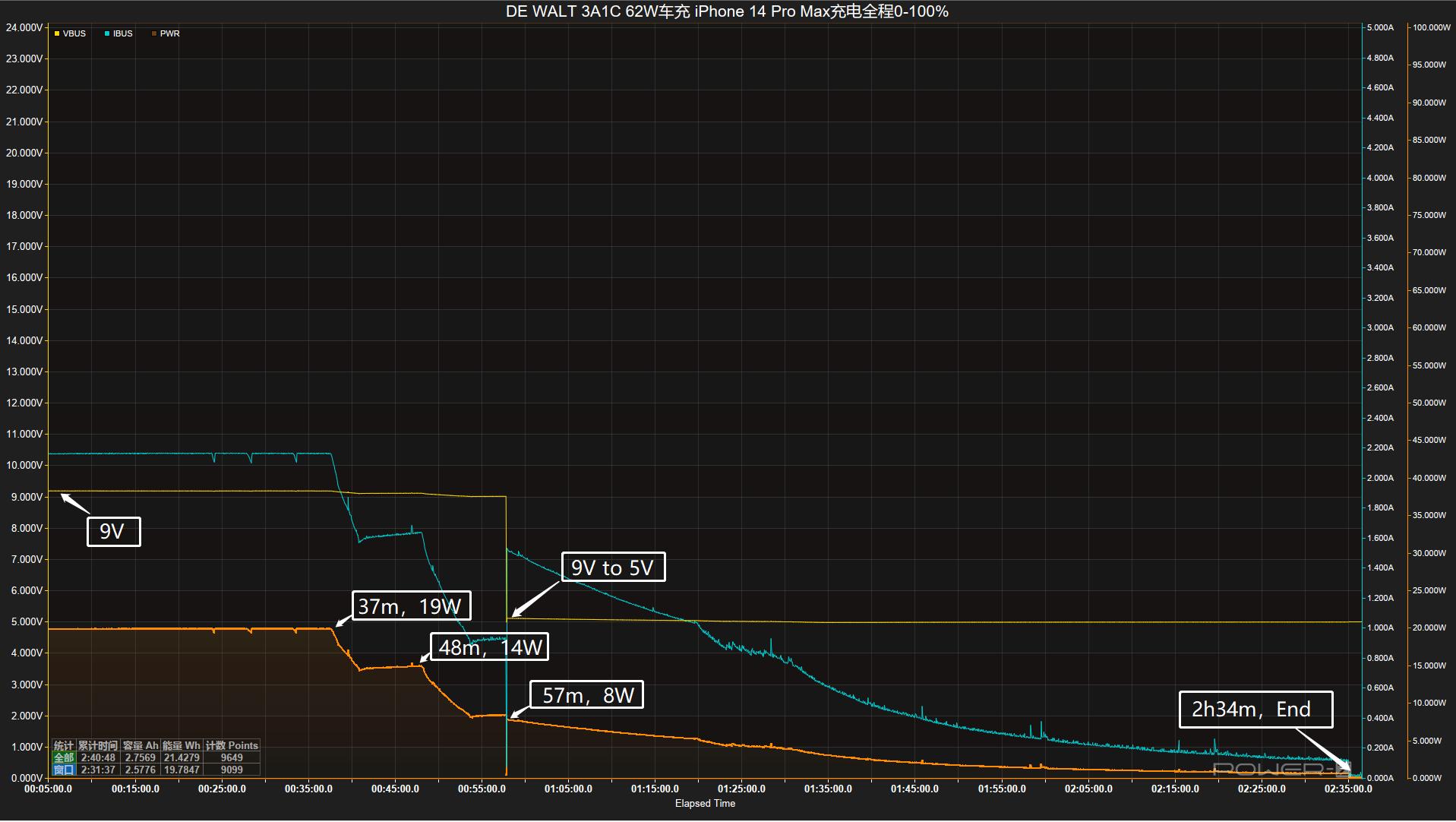
Task: Click the 容量 Ah column header
Action: pyautogui.click(x=141, y=745)
